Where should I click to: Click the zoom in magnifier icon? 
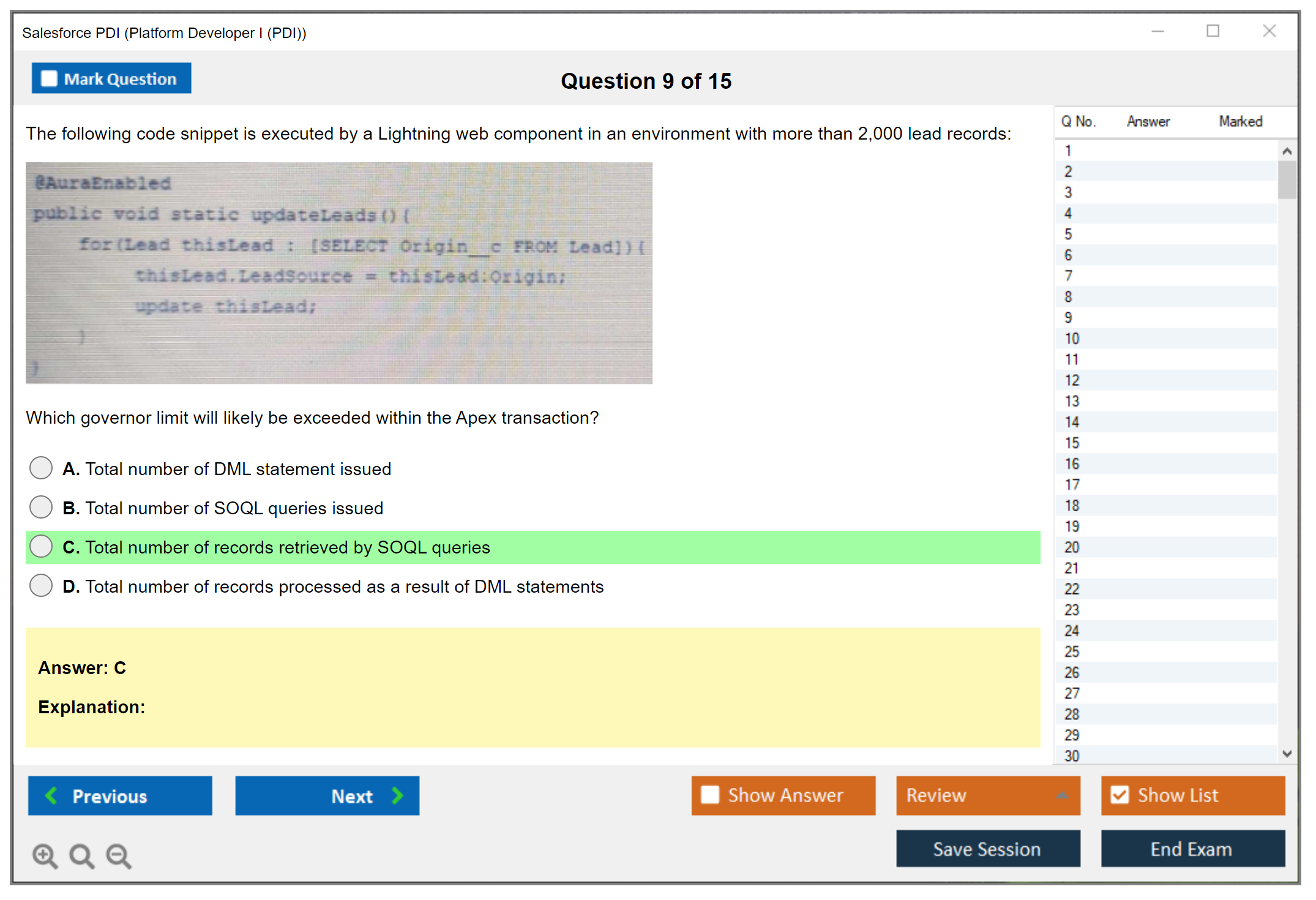point(45,855)
